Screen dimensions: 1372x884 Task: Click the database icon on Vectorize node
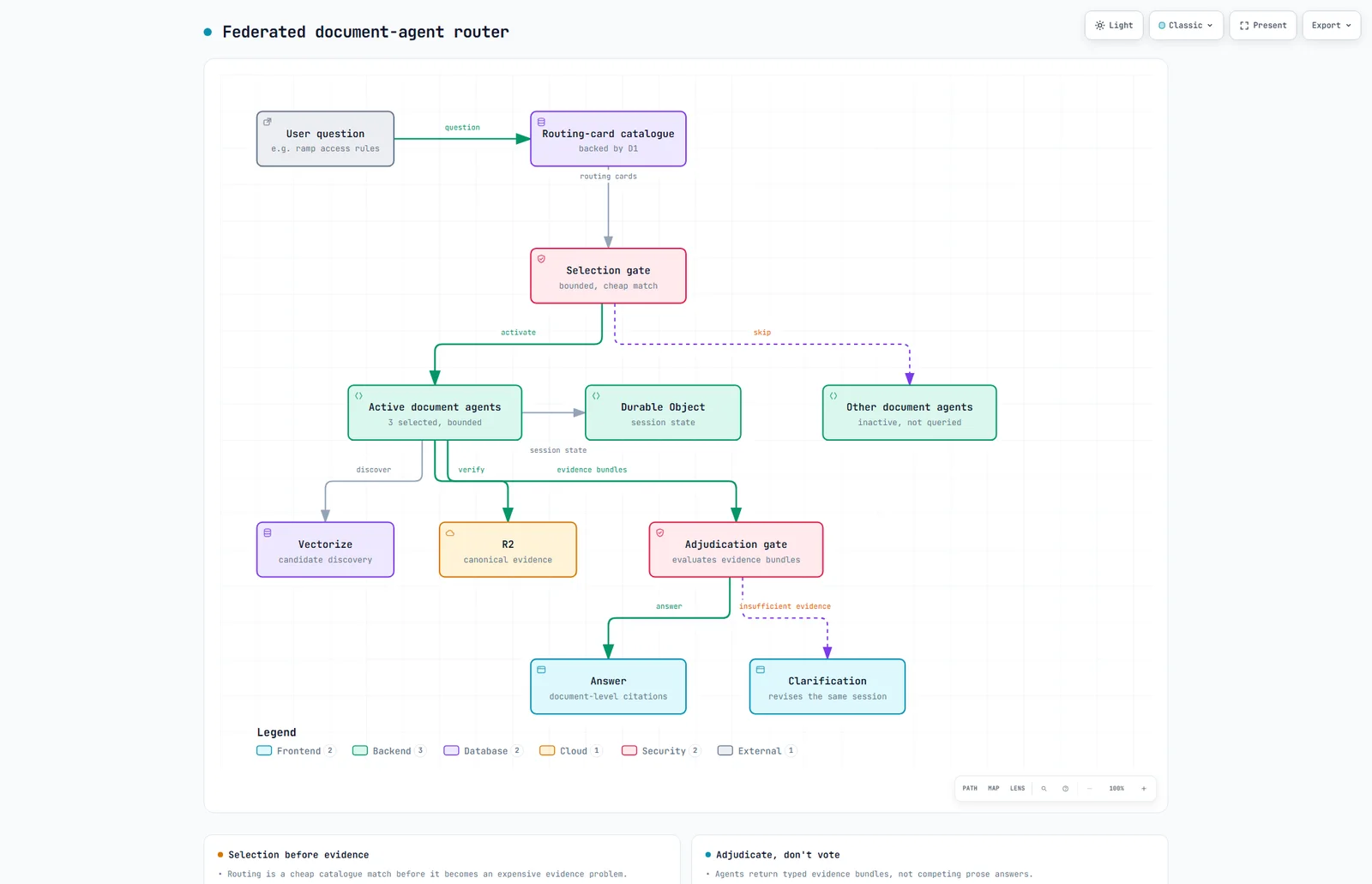click(x=268, y=532)
